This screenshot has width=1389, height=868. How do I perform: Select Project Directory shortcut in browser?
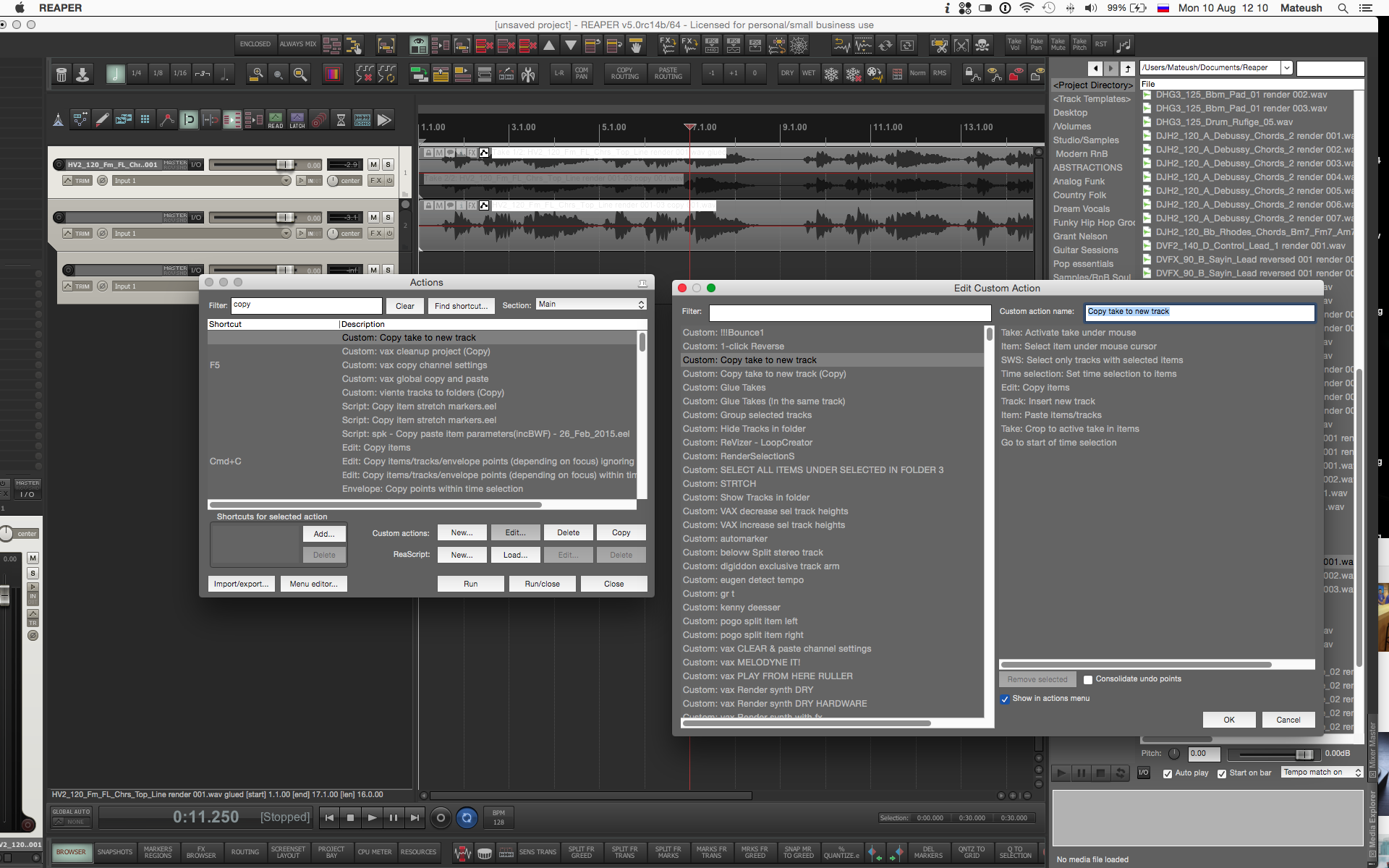tap(1092, 85)
